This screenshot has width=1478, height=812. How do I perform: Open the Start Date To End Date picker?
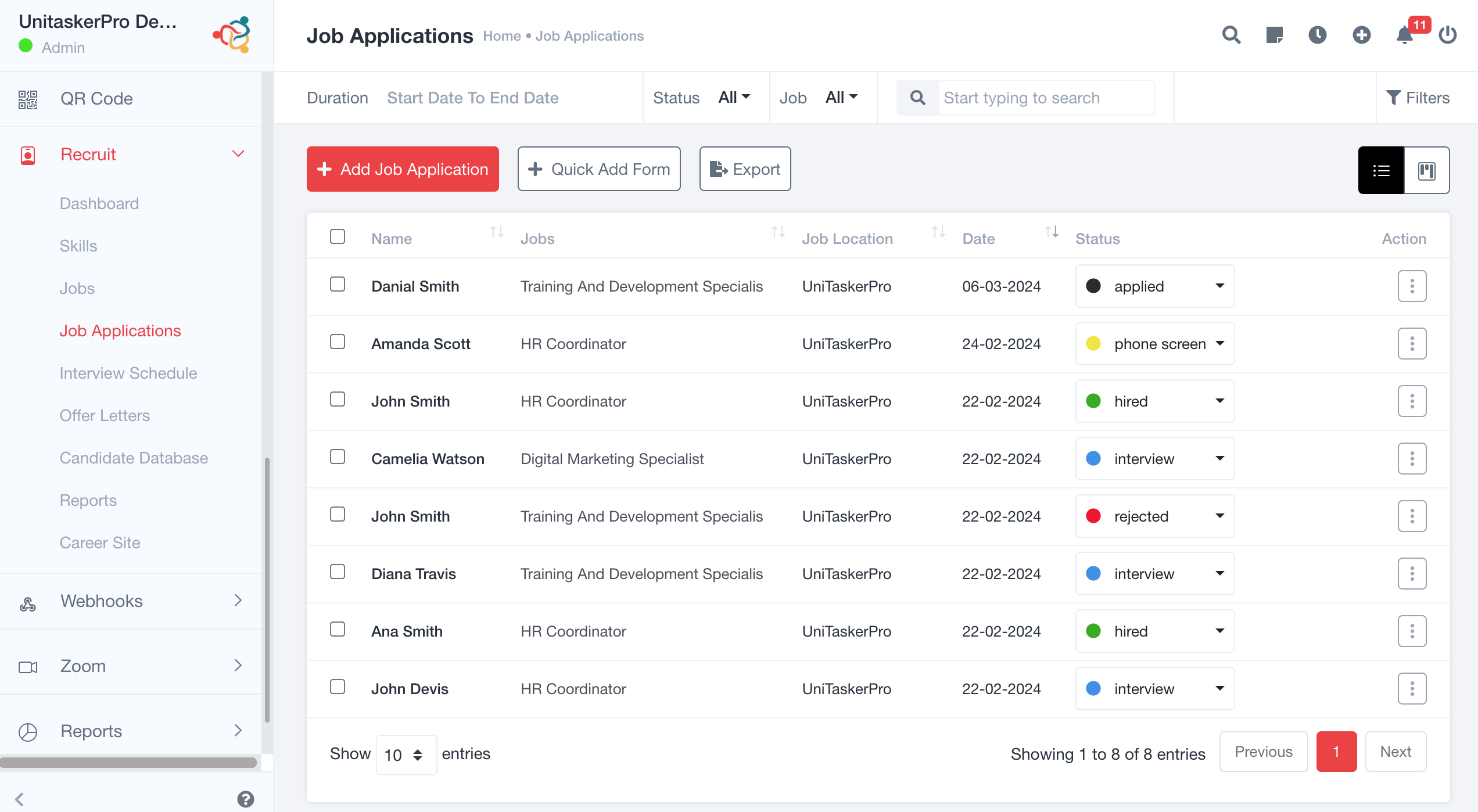473,98
